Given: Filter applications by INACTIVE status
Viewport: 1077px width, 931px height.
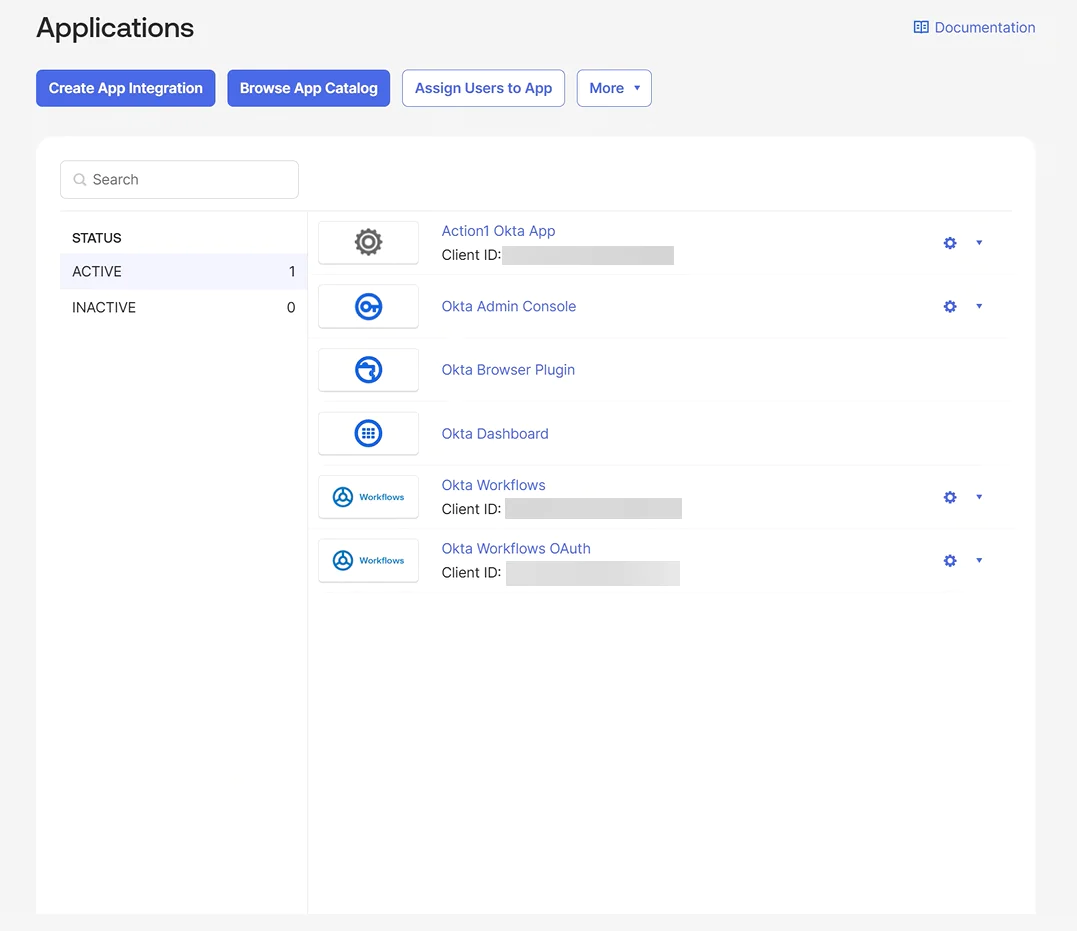Looking at the screenshot, I should tap(103, 307).
